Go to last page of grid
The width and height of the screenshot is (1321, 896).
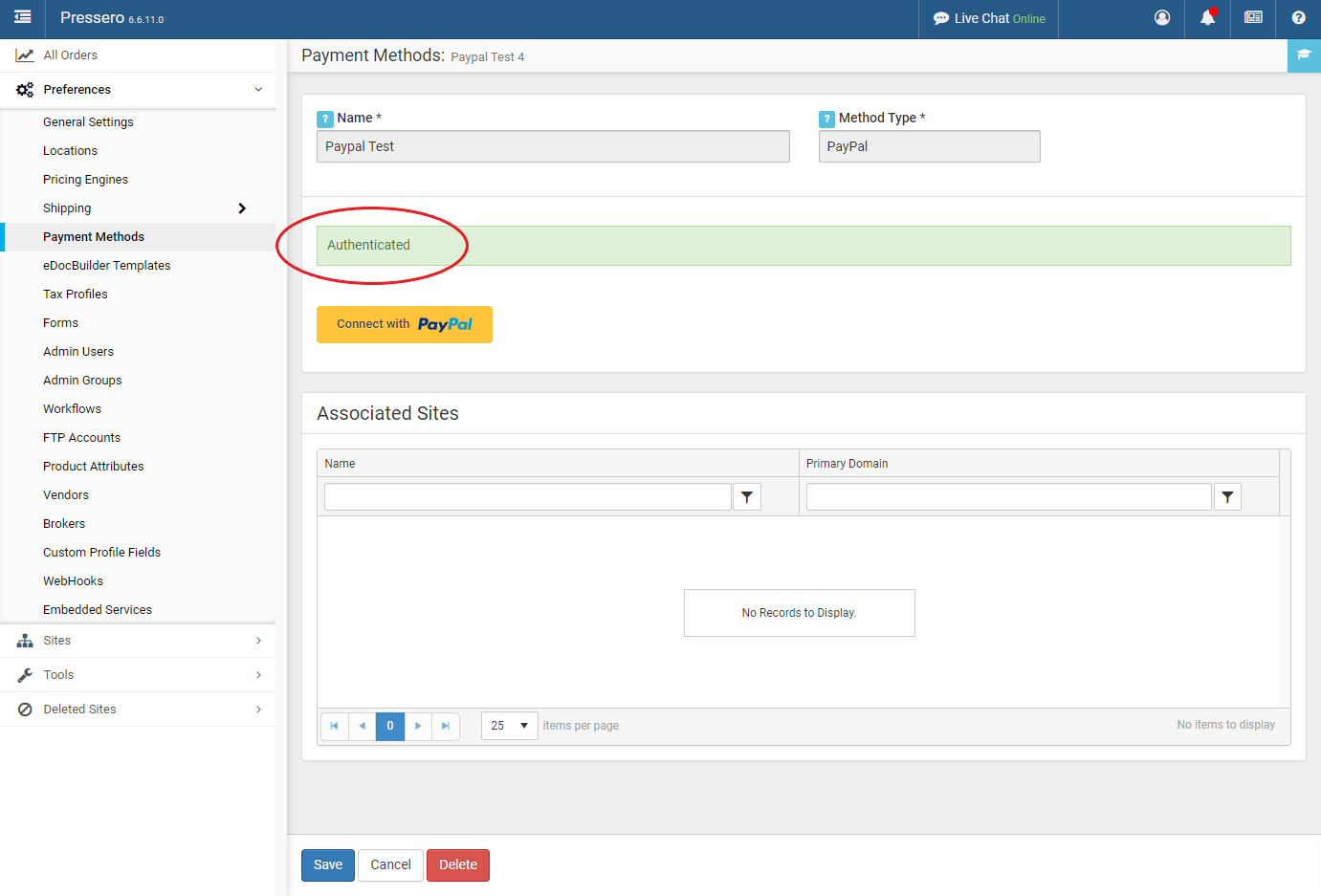click(446, 726)
